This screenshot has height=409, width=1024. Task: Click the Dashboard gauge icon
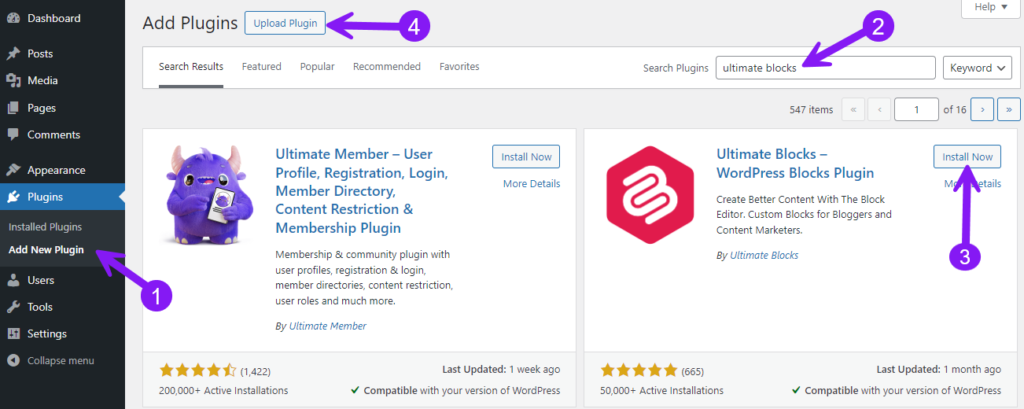[x=13, y=18]
